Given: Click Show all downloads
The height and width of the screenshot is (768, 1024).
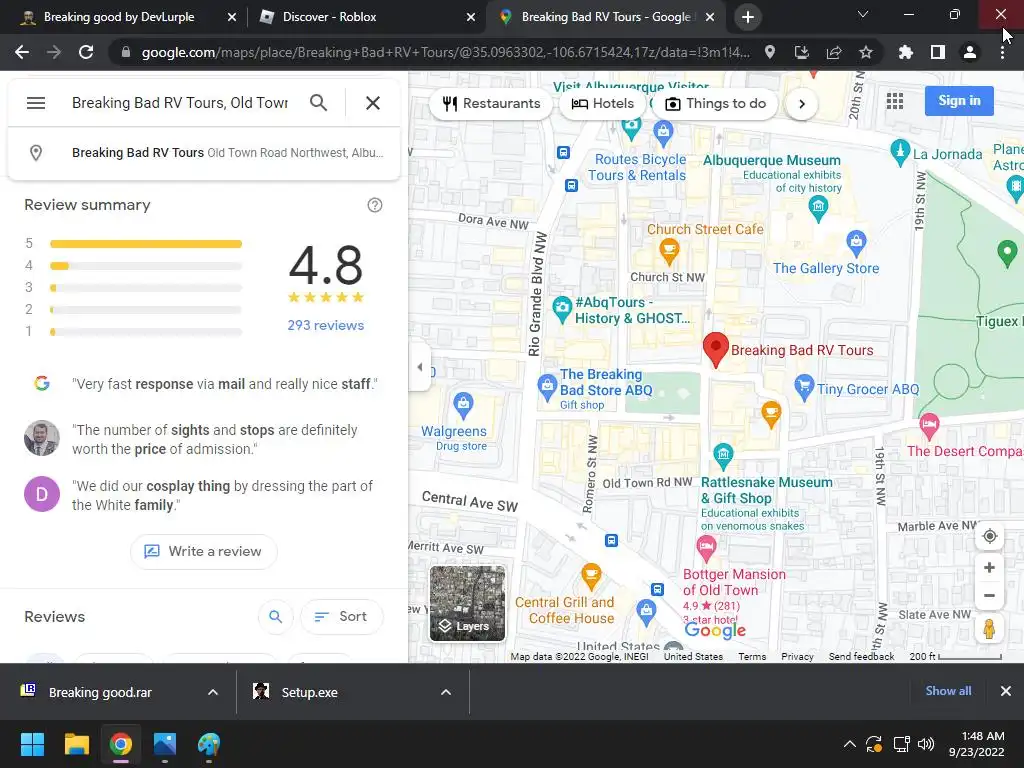Looking at the screenshot, I should (948, 691).
